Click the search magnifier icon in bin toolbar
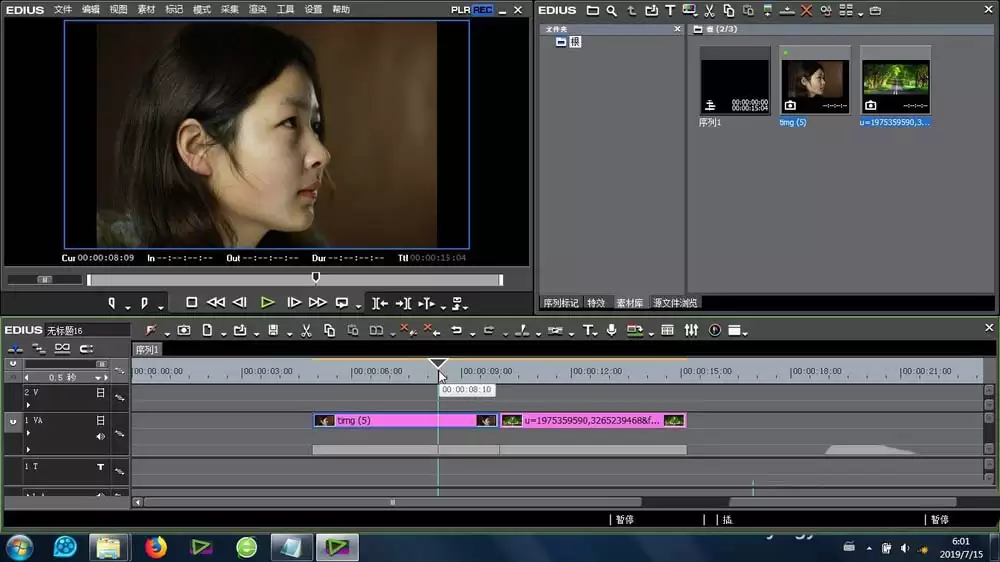Viewport: 1000px width, 562px height. tap(612, 11)
